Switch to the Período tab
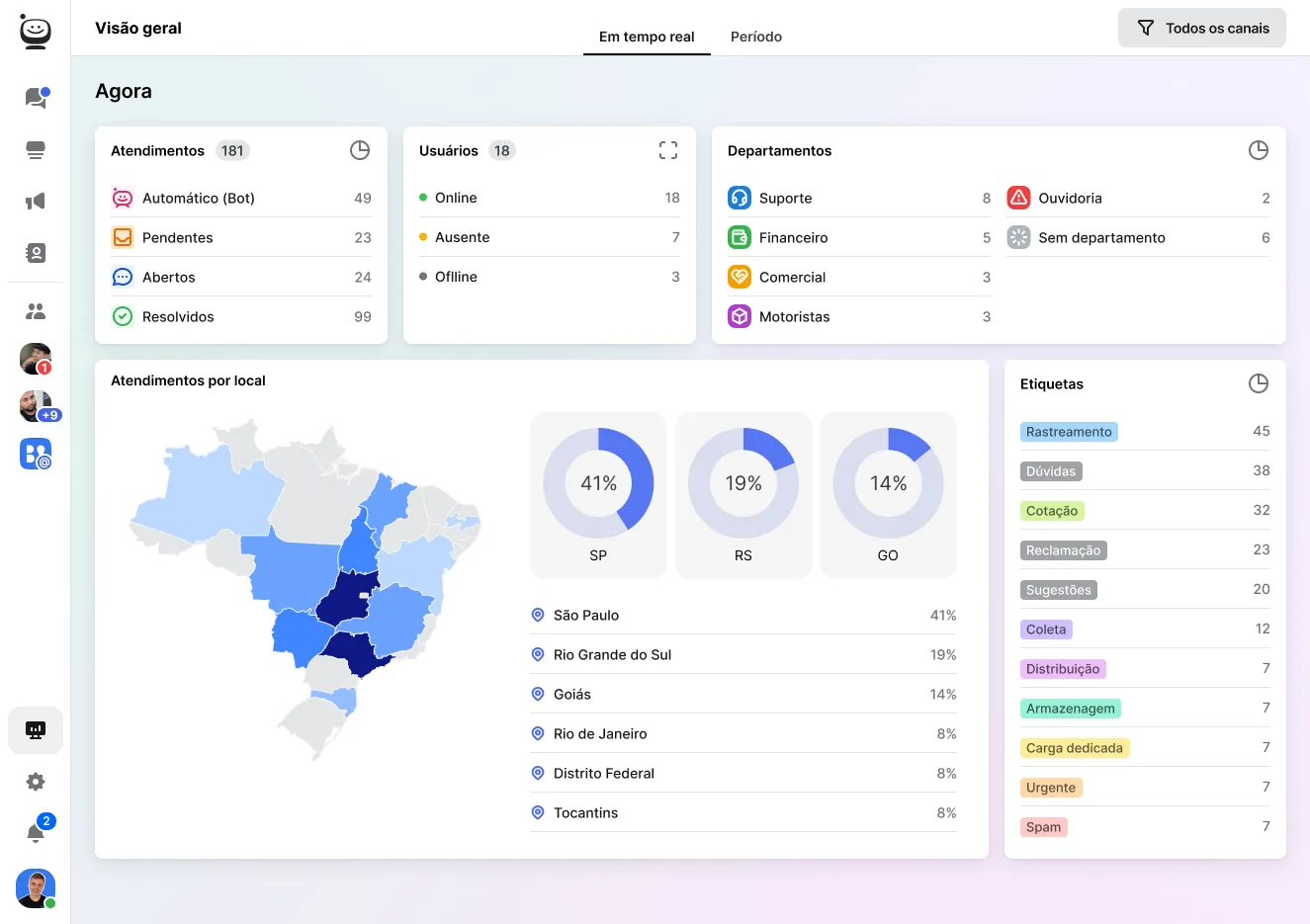Screen dimensions: 1310x924 tap(756, 37)
